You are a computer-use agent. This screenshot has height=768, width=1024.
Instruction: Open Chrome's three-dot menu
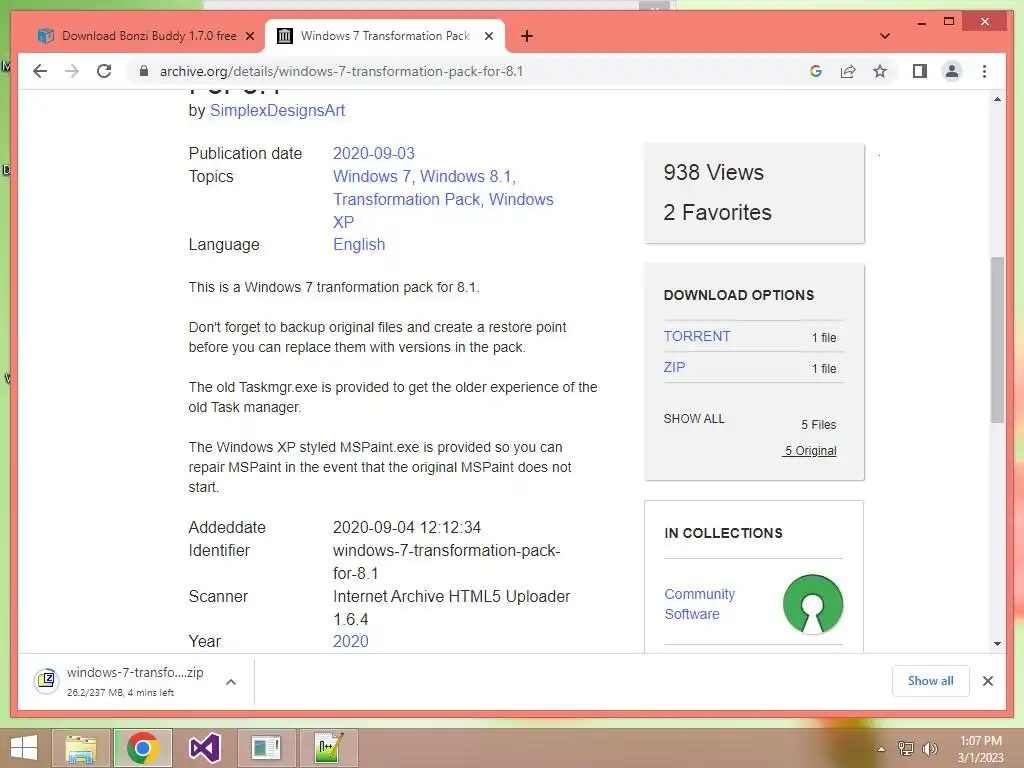pos(984,71)
